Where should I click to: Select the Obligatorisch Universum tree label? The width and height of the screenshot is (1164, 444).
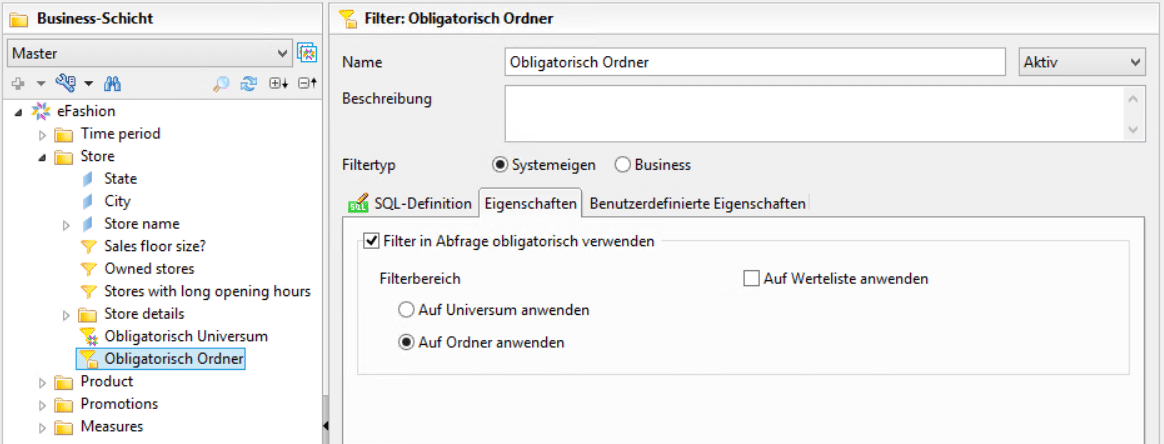[x=186, y=336]
